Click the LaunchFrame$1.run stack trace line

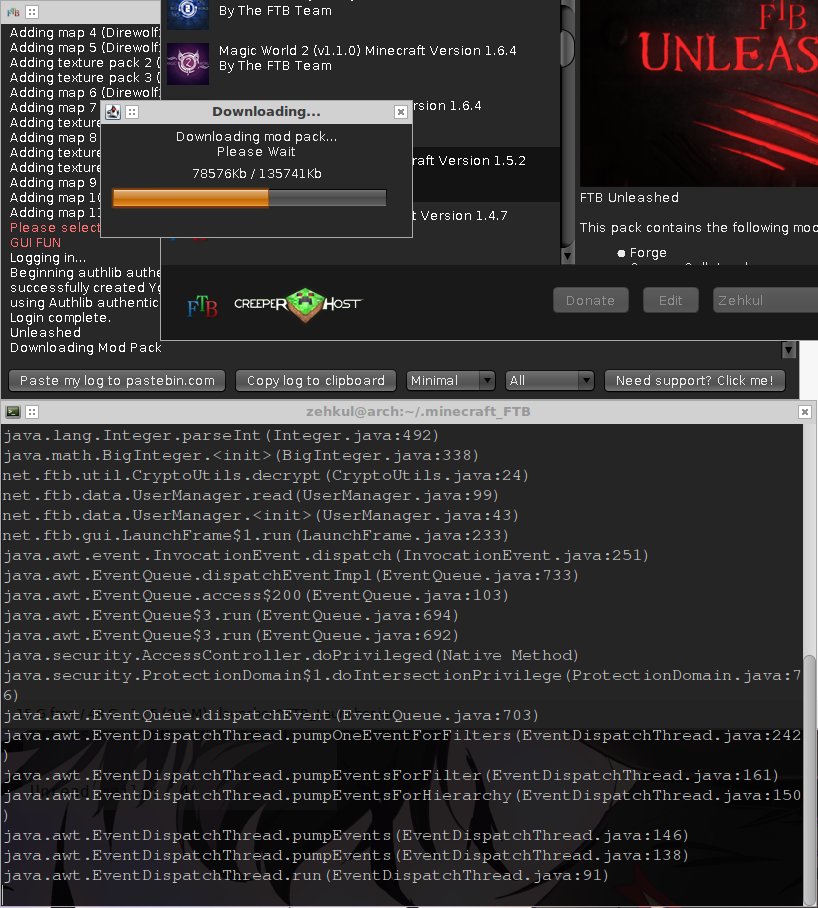[255, 536]
